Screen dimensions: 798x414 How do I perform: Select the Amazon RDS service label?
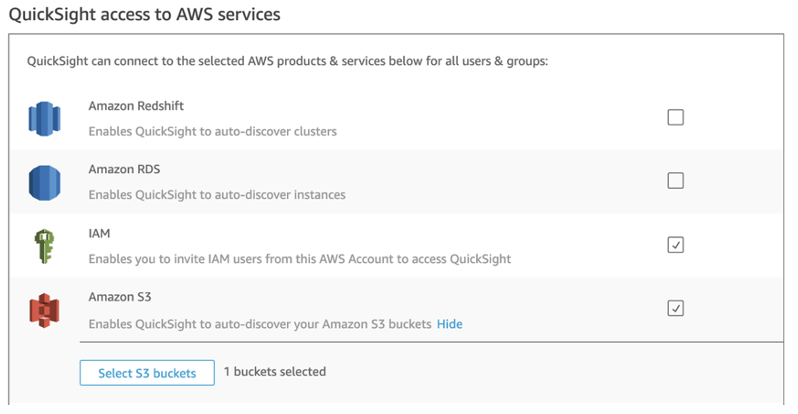click(x=123, y=169)
